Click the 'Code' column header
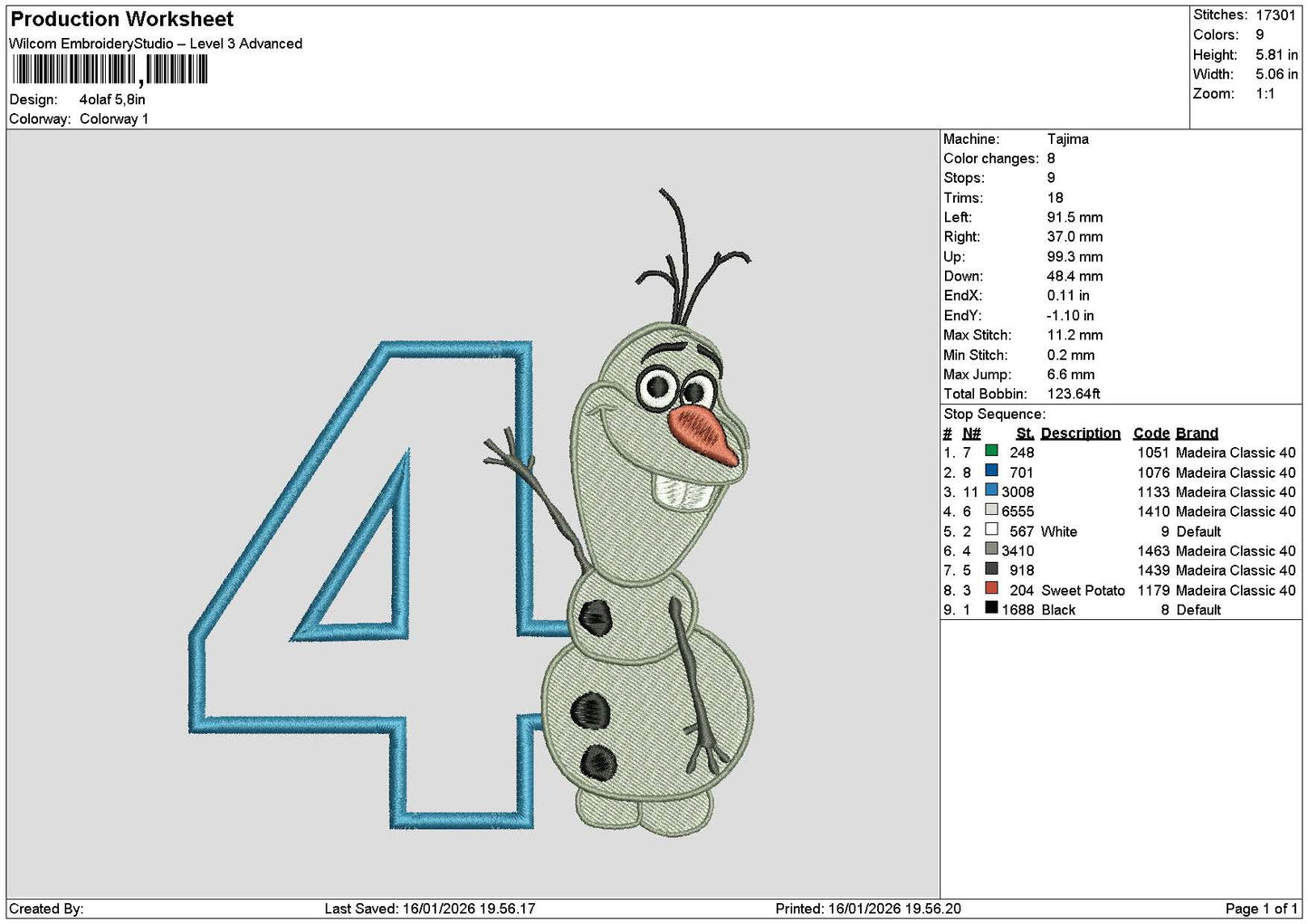This screenshot has width=1308, height=924. (1150, 433)
